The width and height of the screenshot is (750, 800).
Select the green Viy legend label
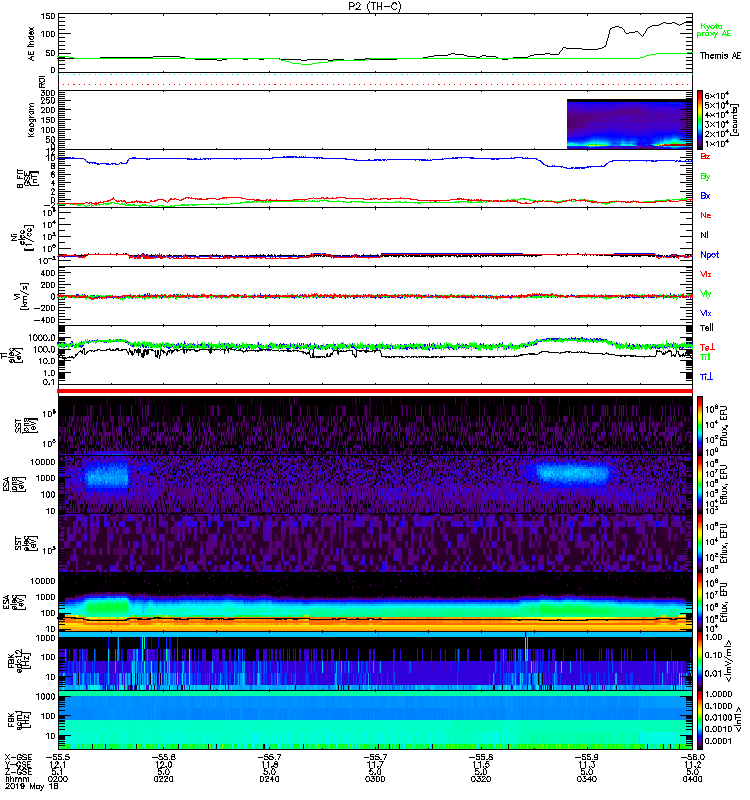705,294
